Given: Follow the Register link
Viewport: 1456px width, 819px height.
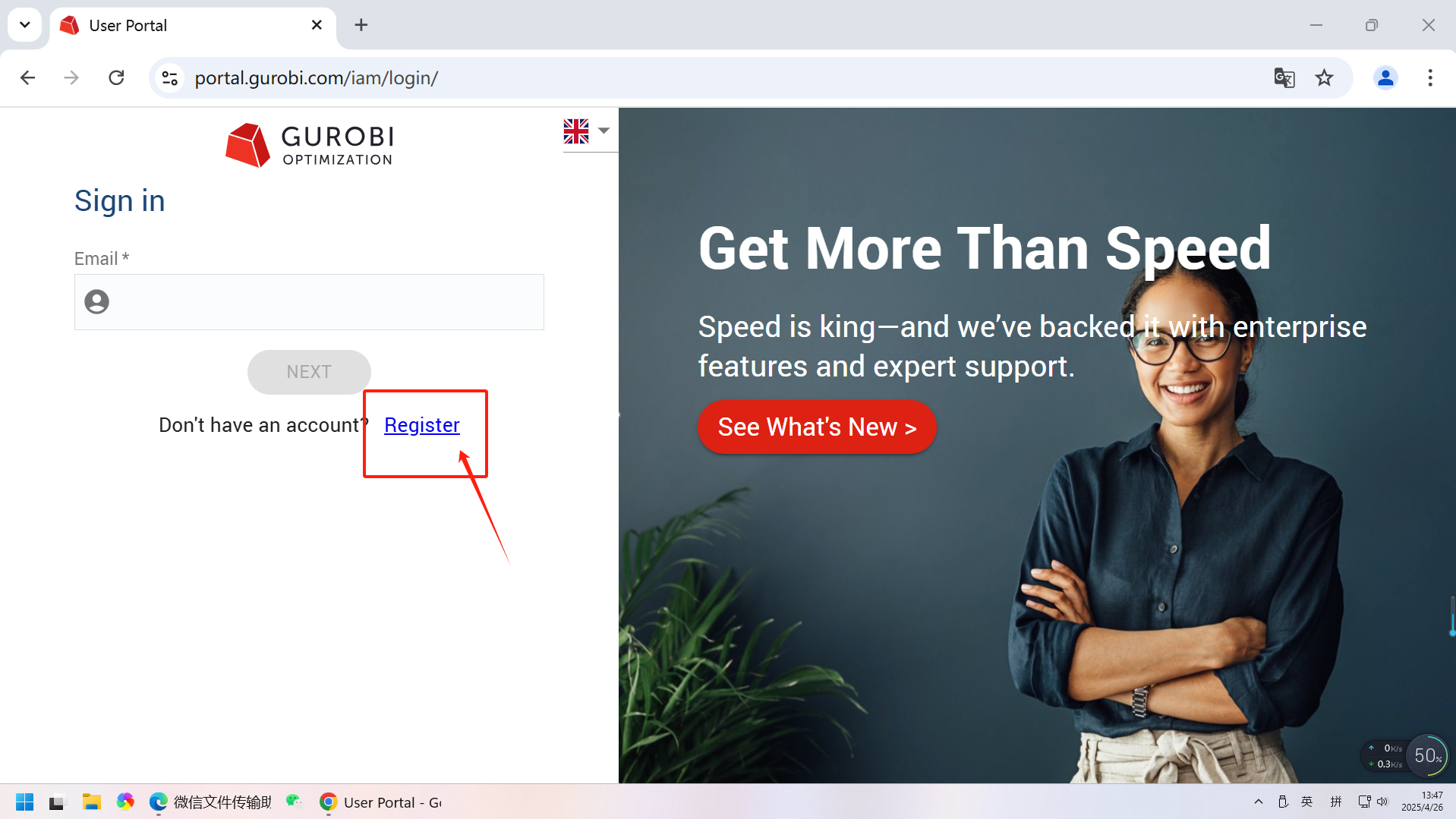Looking at the screenshot, I should (x=422, y=425).
